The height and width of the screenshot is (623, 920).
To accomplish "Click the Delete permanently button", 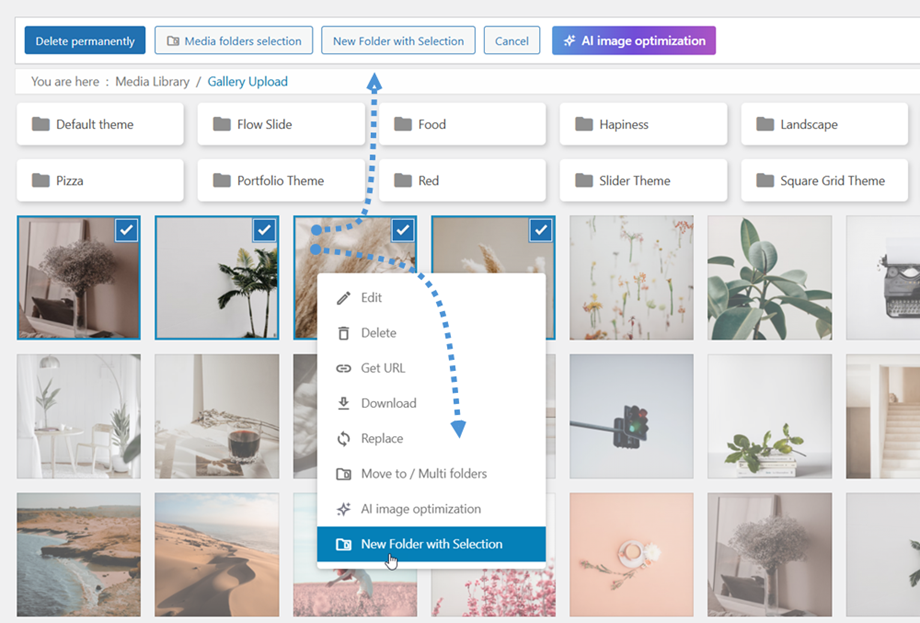I will pos(84,40).
